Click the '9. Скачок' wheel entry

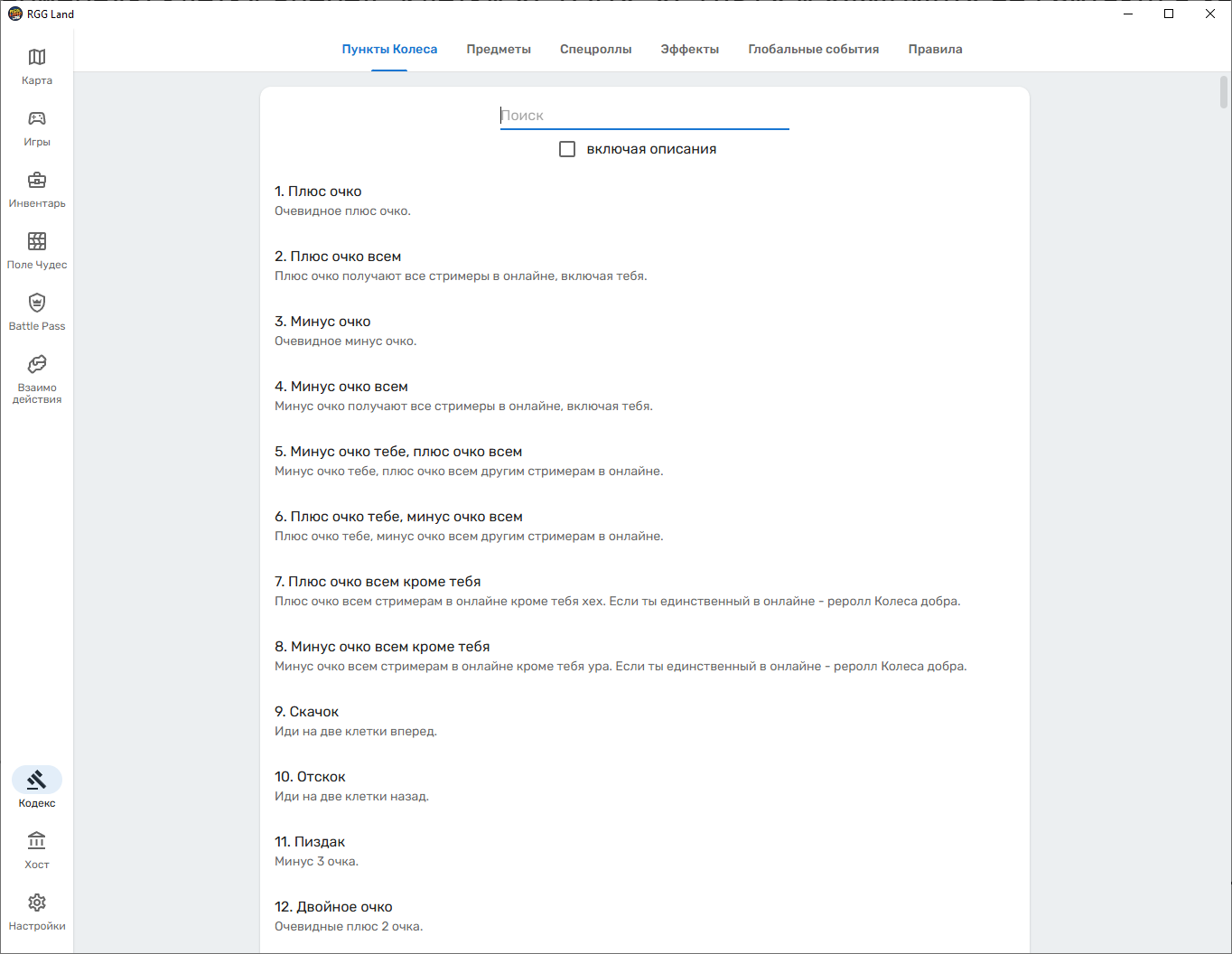coord(306,712)
